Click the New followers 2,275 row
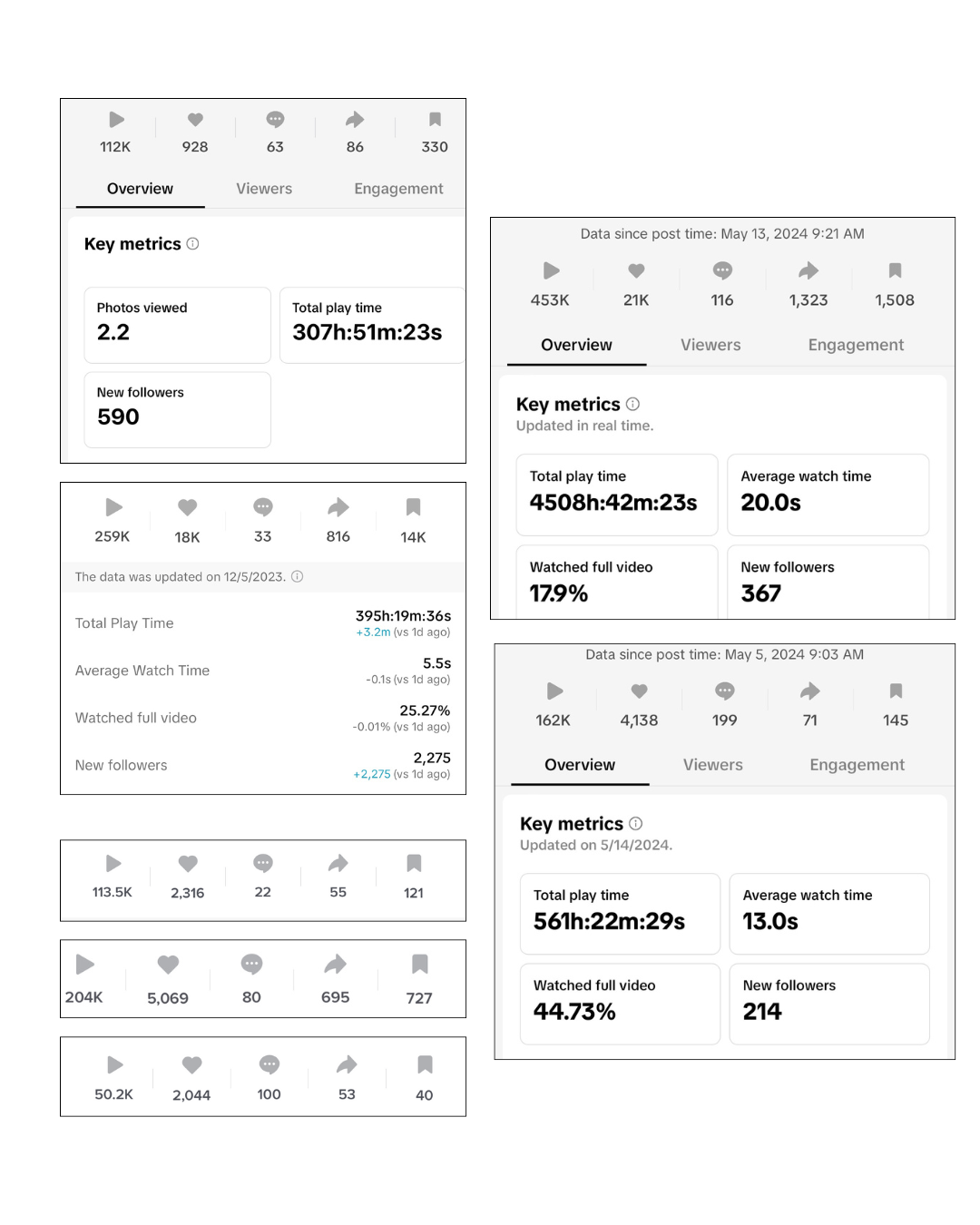Screen dimensions: 980x1225 (x=263, y=765)
